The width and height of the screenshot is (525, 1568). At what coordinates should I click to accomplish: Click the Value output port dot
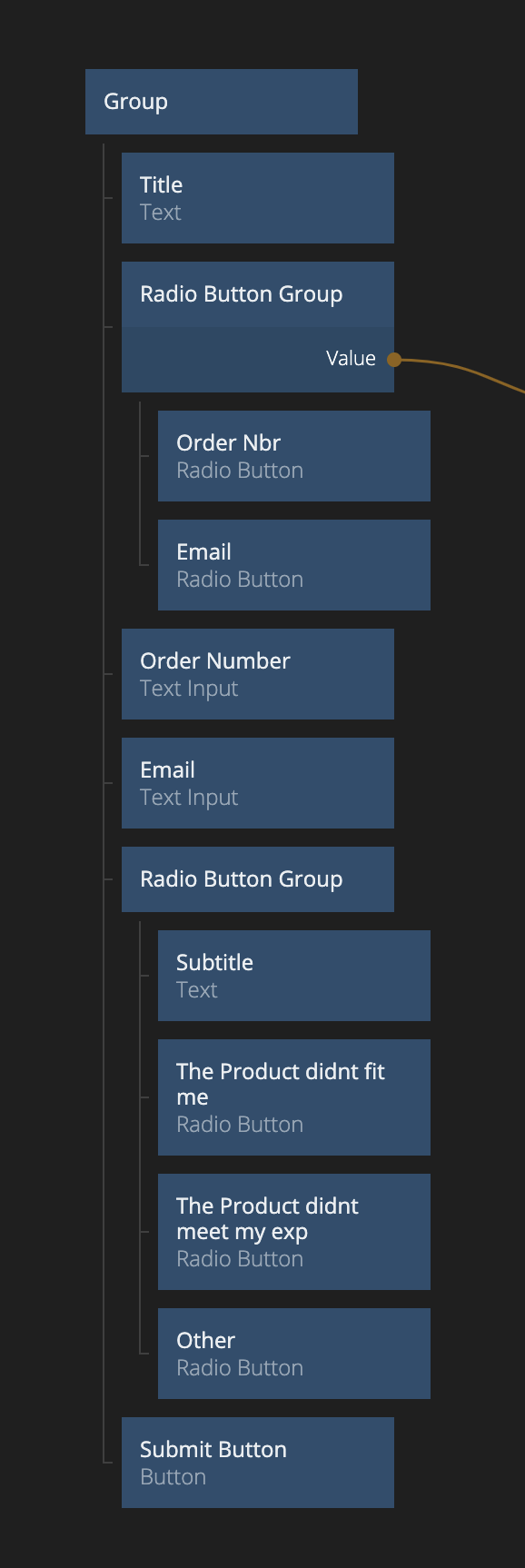click(393, 360)
